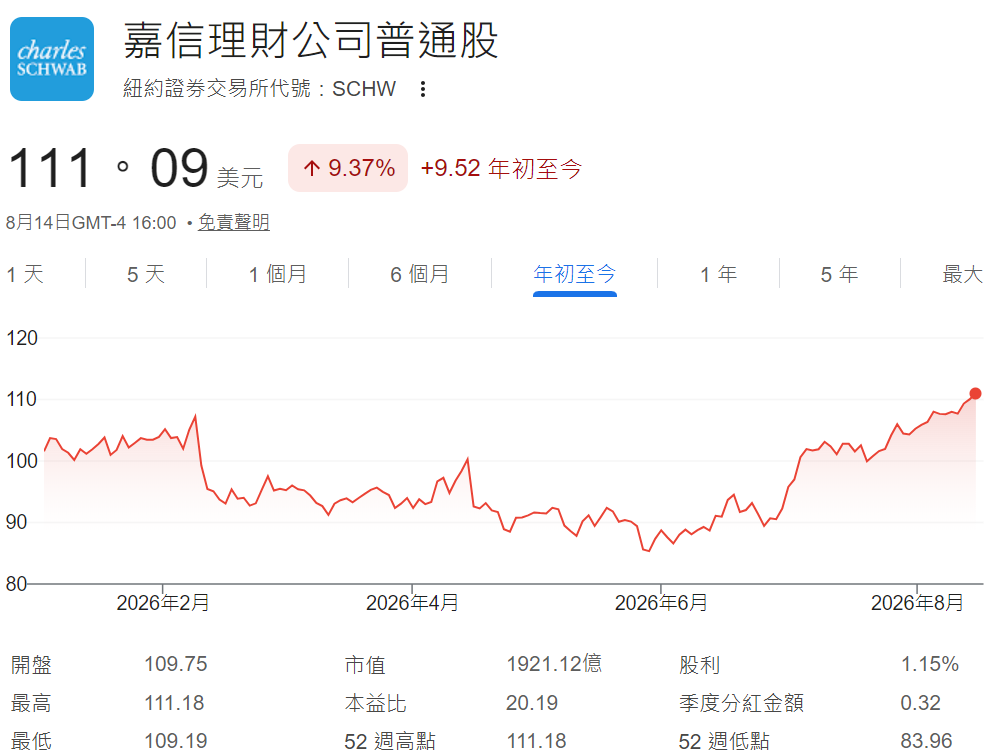Screen dimensions: 990x756
Task: Open the three-dot more options menu
Action: tap(423, 89)
